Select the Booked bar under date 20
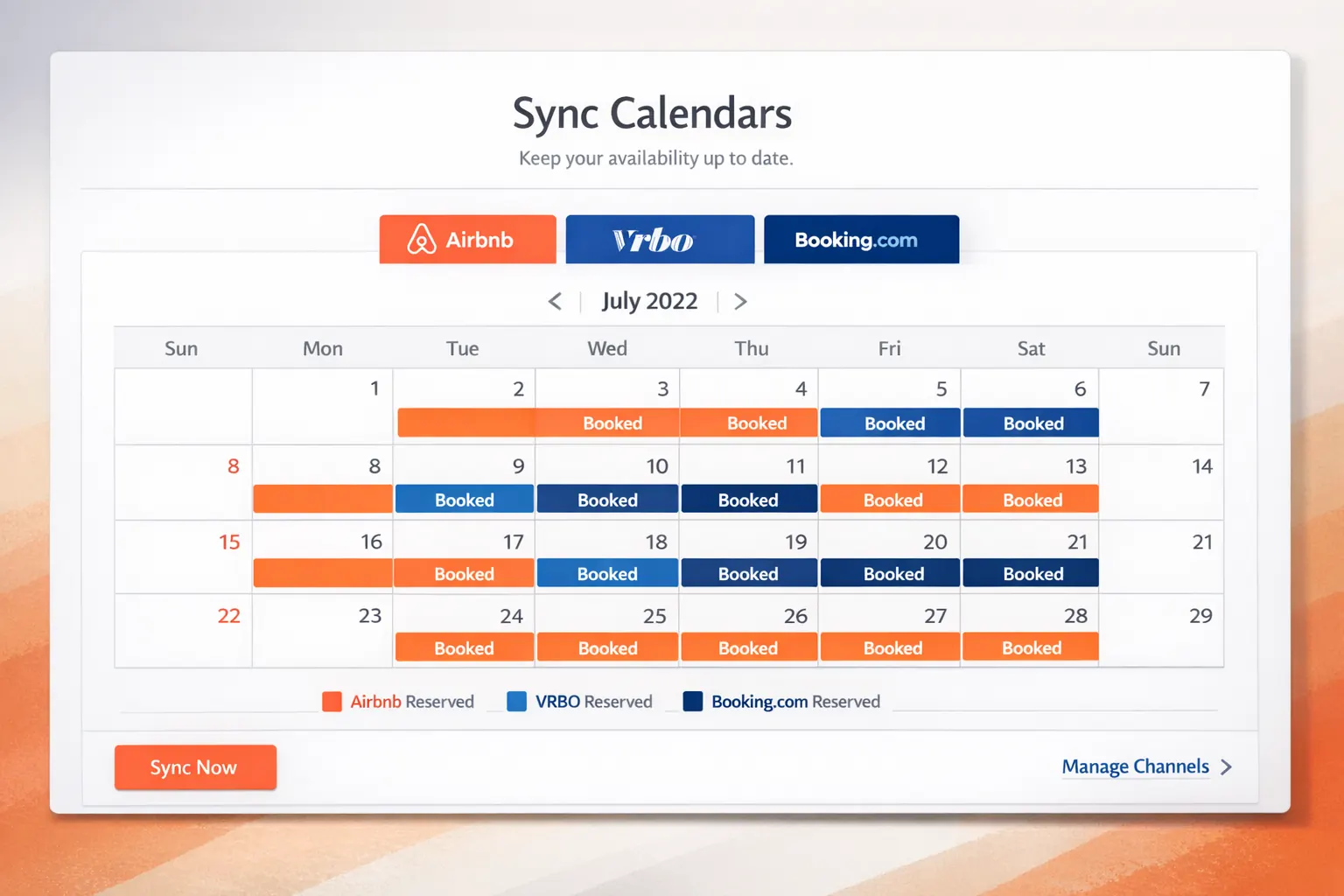Image resolution: width=1344 pixels, height=896 pixels. 890,573
